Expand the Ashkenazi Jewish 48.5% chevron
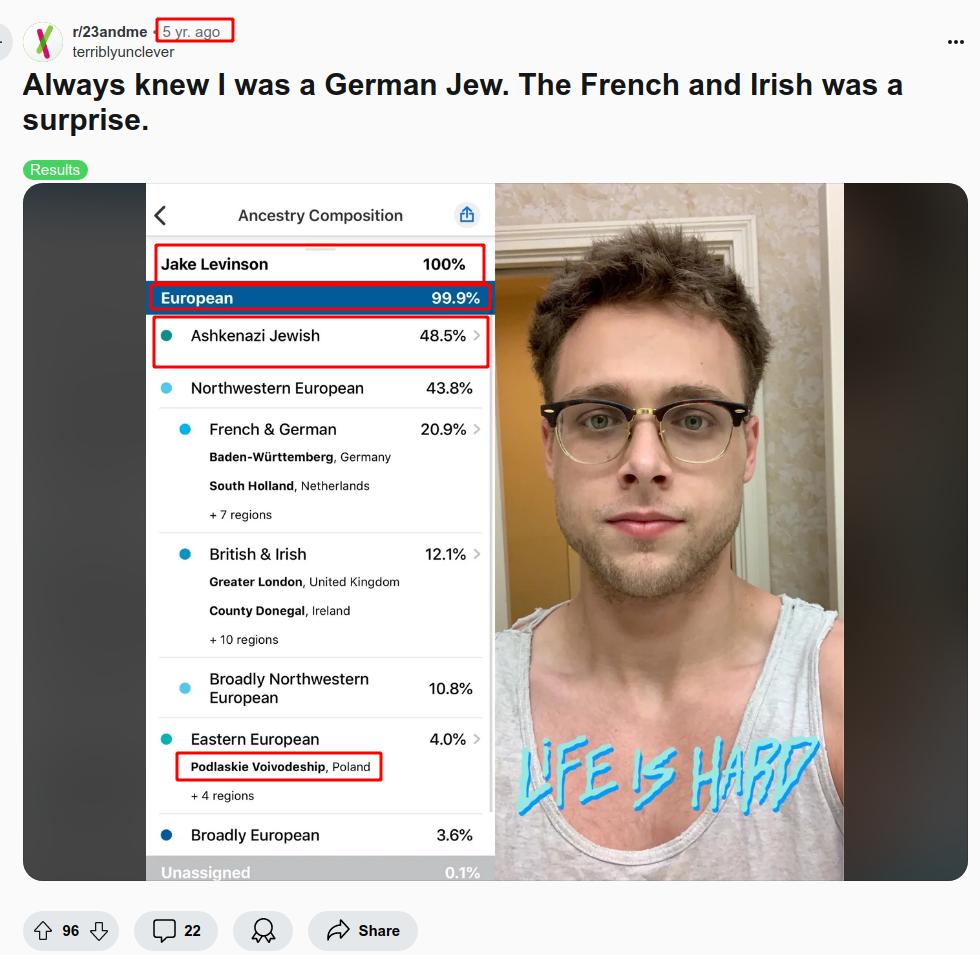Screen dimensions: 980x955 pos(477,336)
